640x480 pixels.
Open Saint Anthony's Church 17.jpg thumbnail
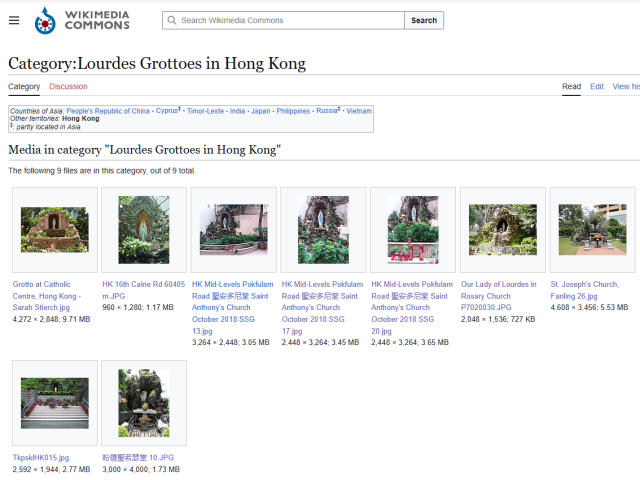tap(323, 230)
